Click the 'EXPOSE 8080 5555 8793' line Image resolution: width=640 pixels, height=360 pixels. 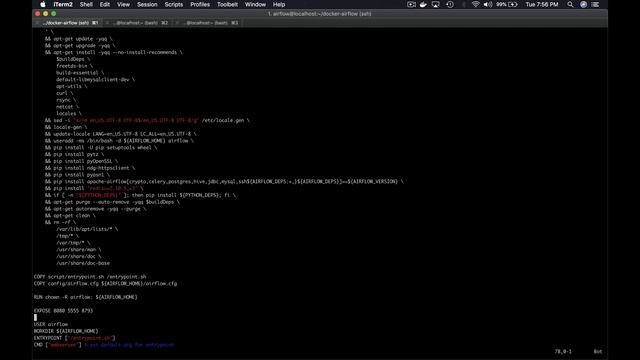(63, 311)
